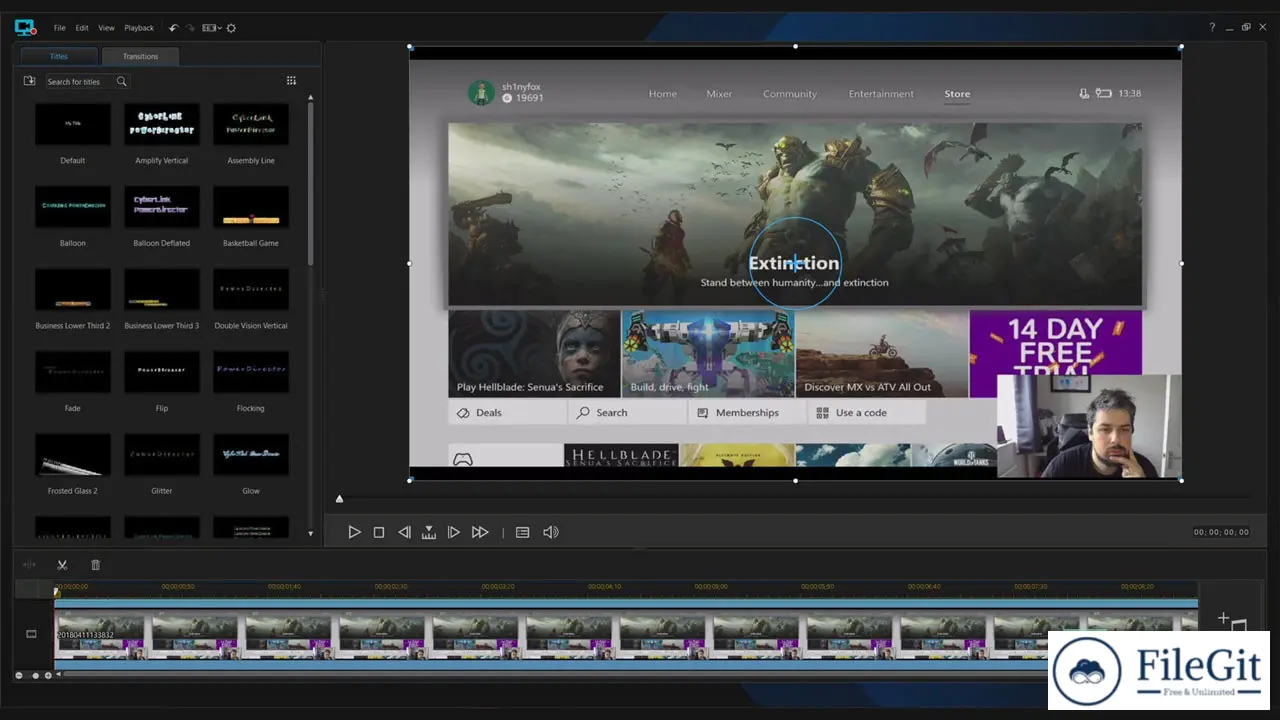Click the top-center resize handle of the preview
The width and height of the screenshot is (1280, 720).
click(795, 46)
